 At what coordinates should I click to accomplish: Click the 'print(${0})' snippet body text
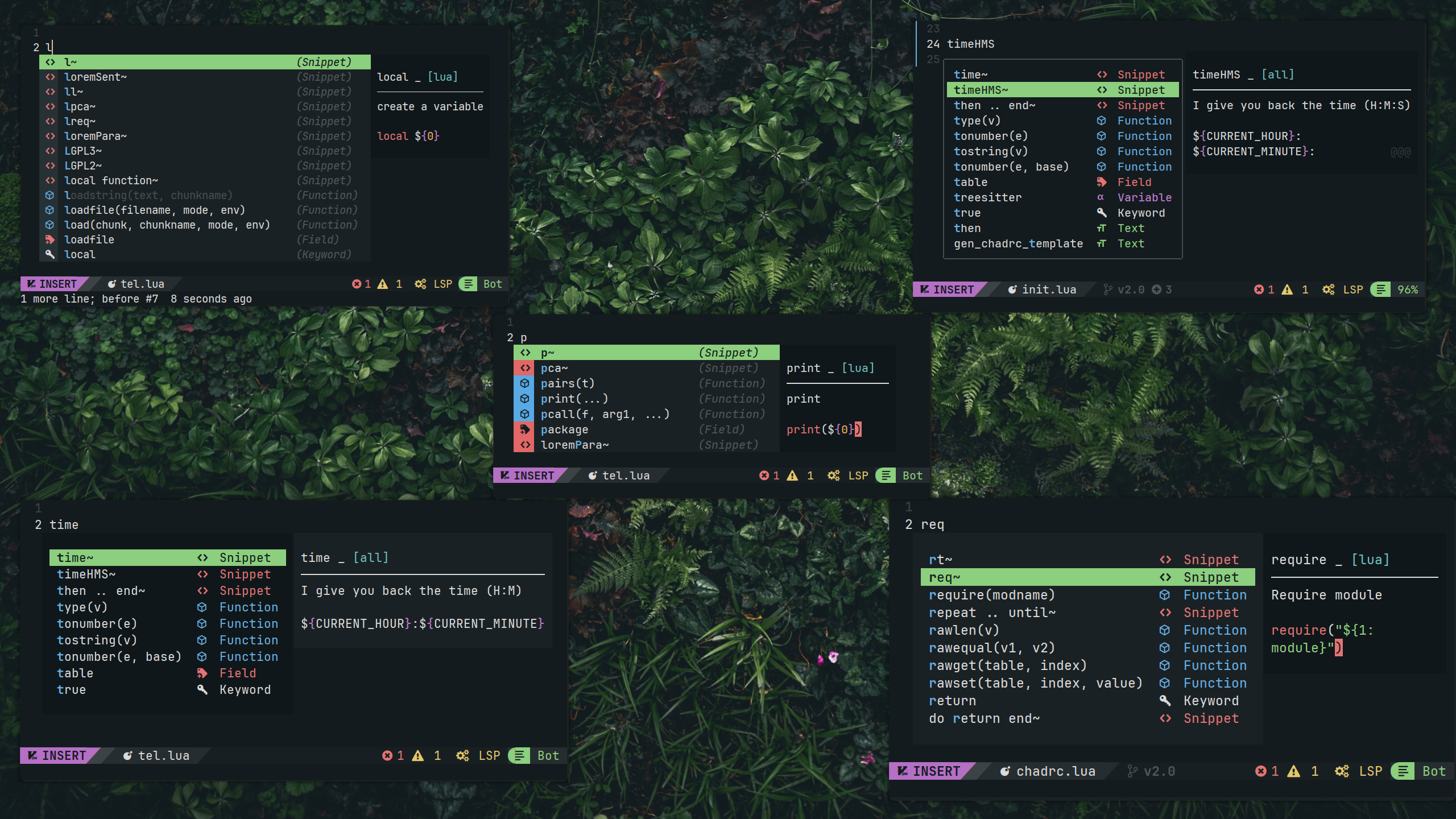coord(824,429)
